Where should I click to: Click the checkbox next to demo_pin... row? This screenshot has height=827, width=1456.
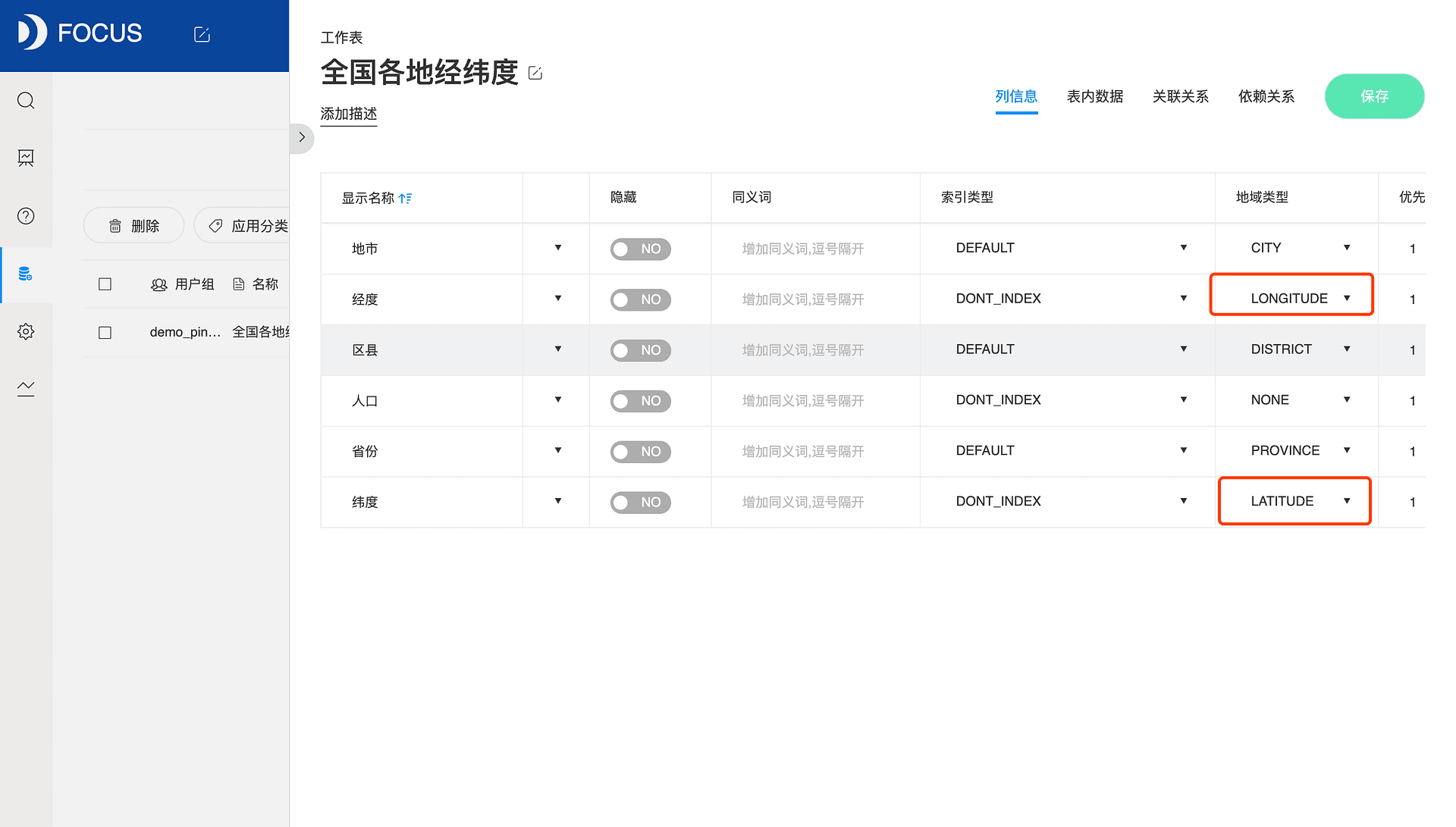pos(105,332)
